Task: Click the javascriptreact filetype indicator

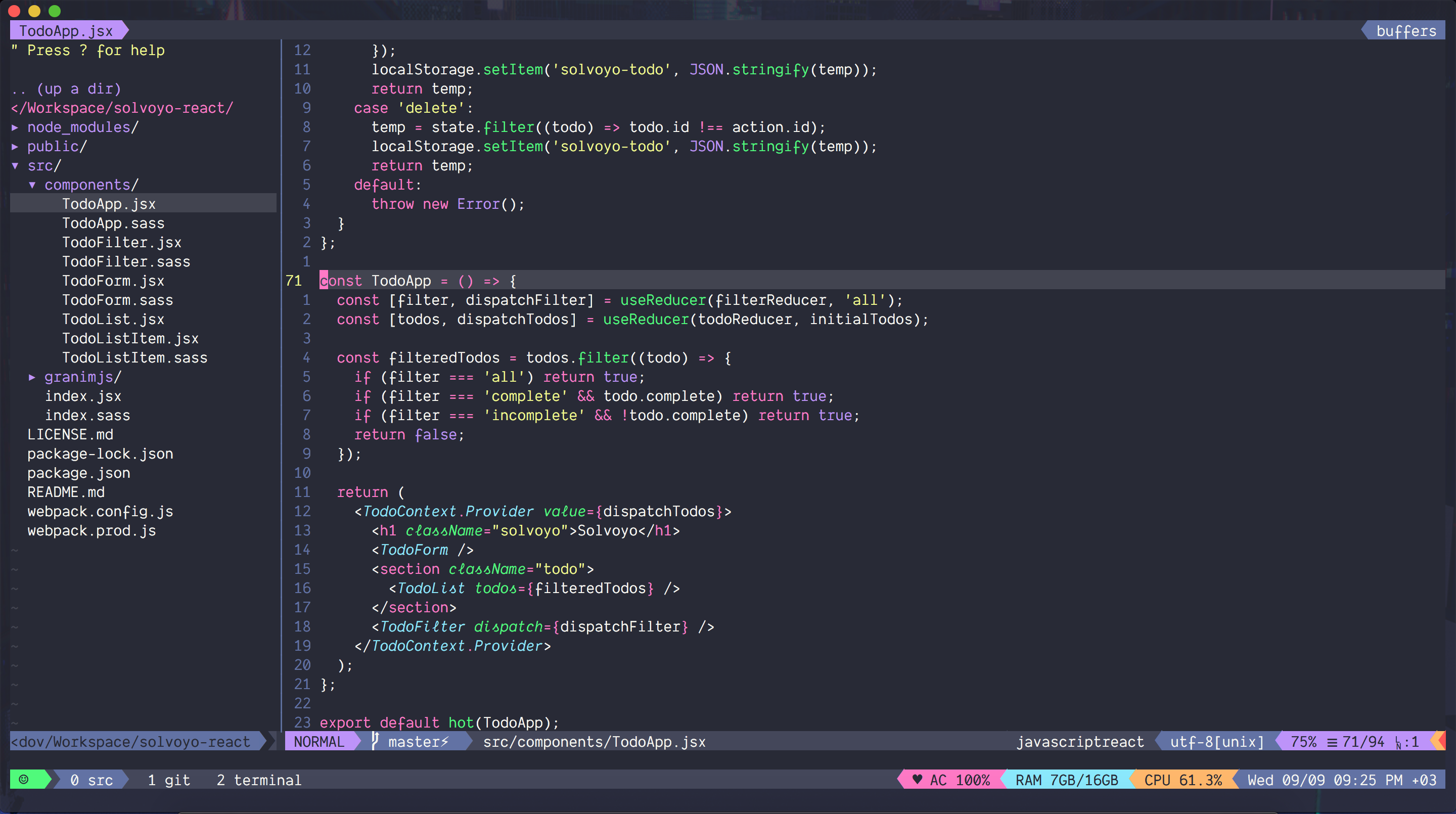Action: point(1082,742)
